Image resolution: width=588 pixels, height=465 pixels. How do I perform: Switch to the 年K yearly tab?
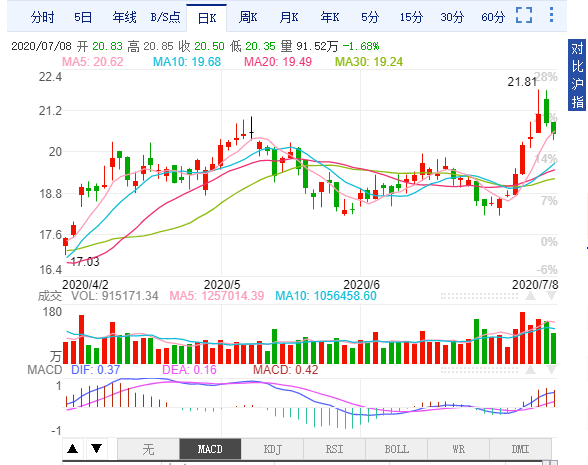coord(330,17)
